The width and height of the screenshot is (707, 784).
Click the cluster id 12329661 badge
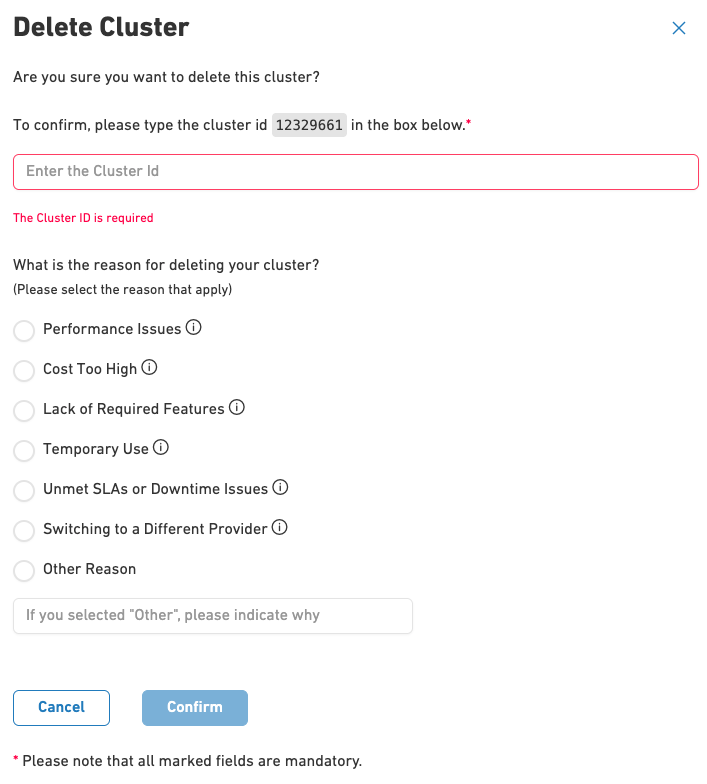point(309,126)
